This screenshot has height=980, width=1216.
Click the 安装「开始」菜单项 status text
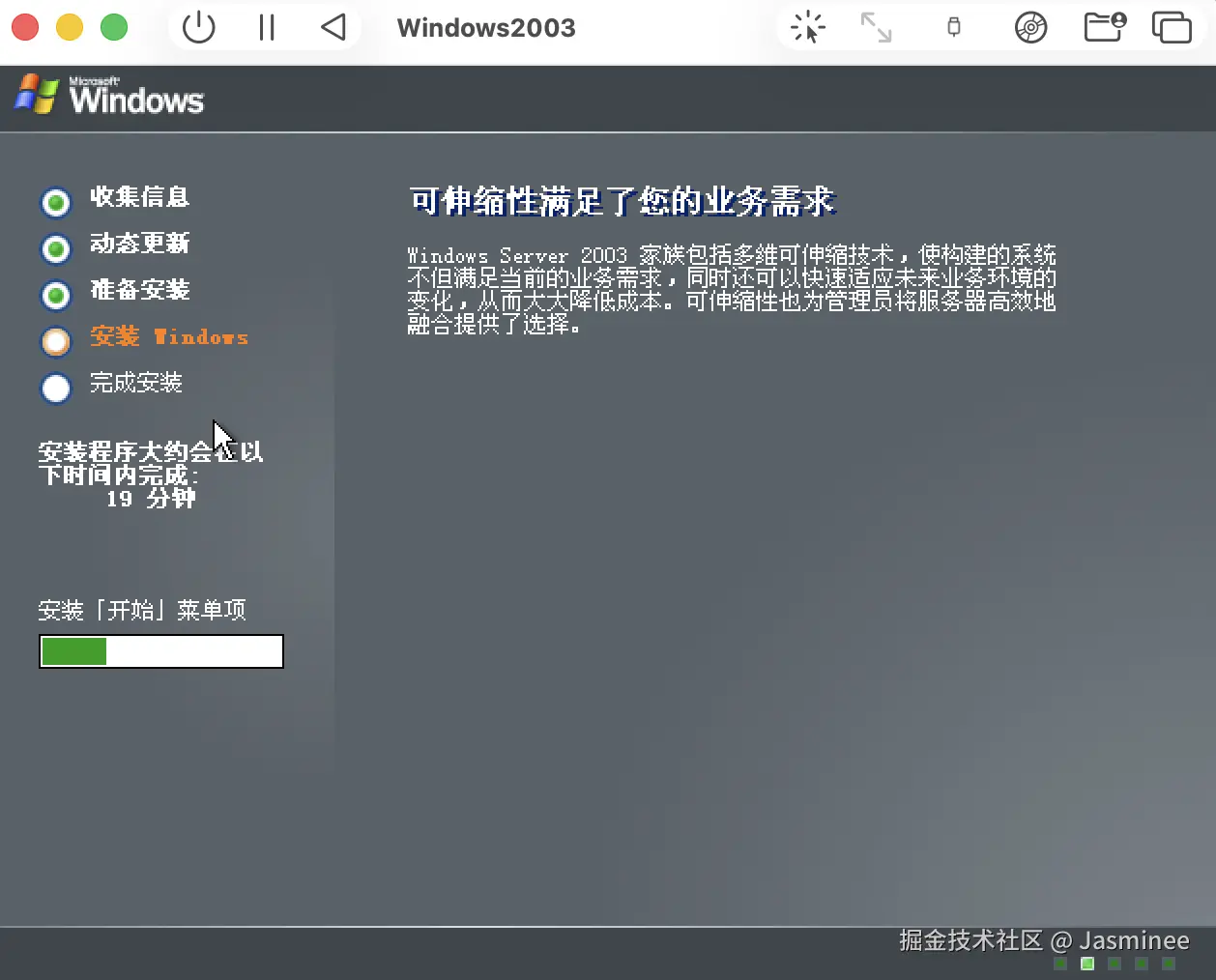click(x=142, y=610)
